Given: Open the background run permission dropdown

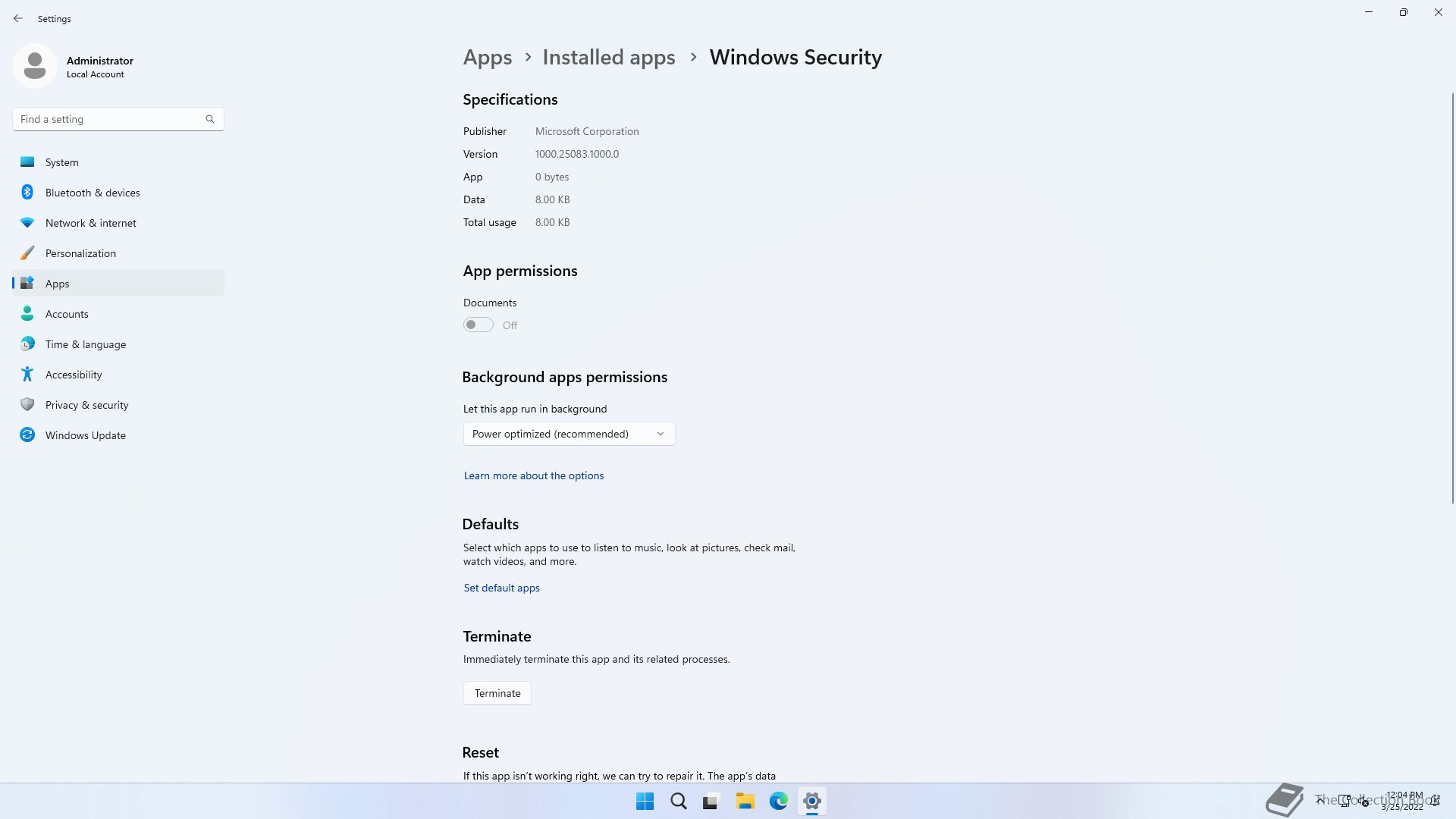Looking at the screenshot, I should 569,434.
